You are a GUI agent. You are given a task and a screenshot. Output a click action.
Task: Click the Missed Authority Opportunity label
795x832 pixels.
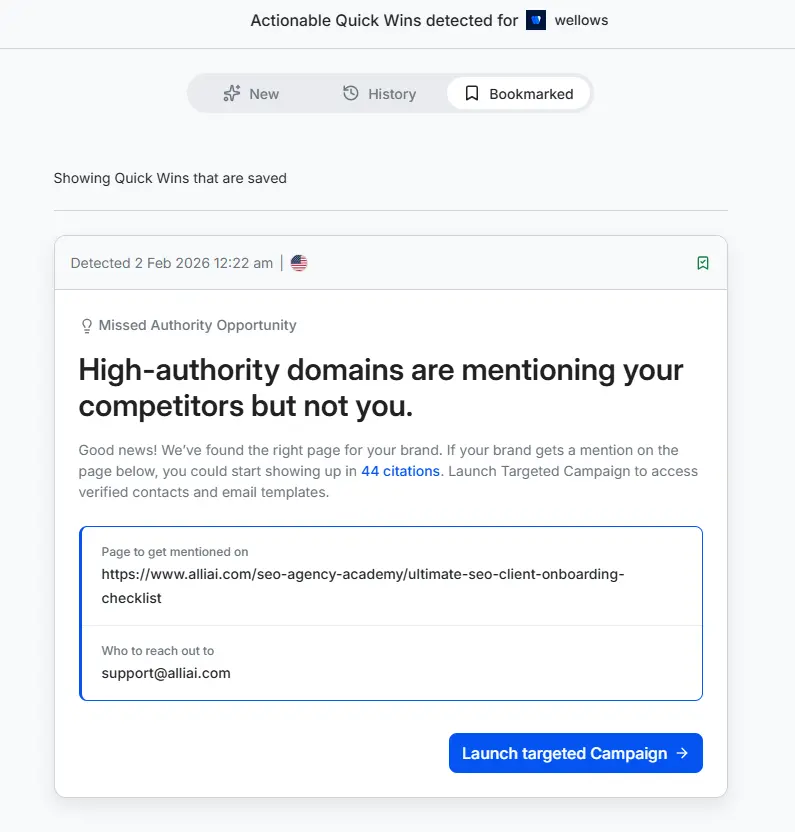coord(197,325)
